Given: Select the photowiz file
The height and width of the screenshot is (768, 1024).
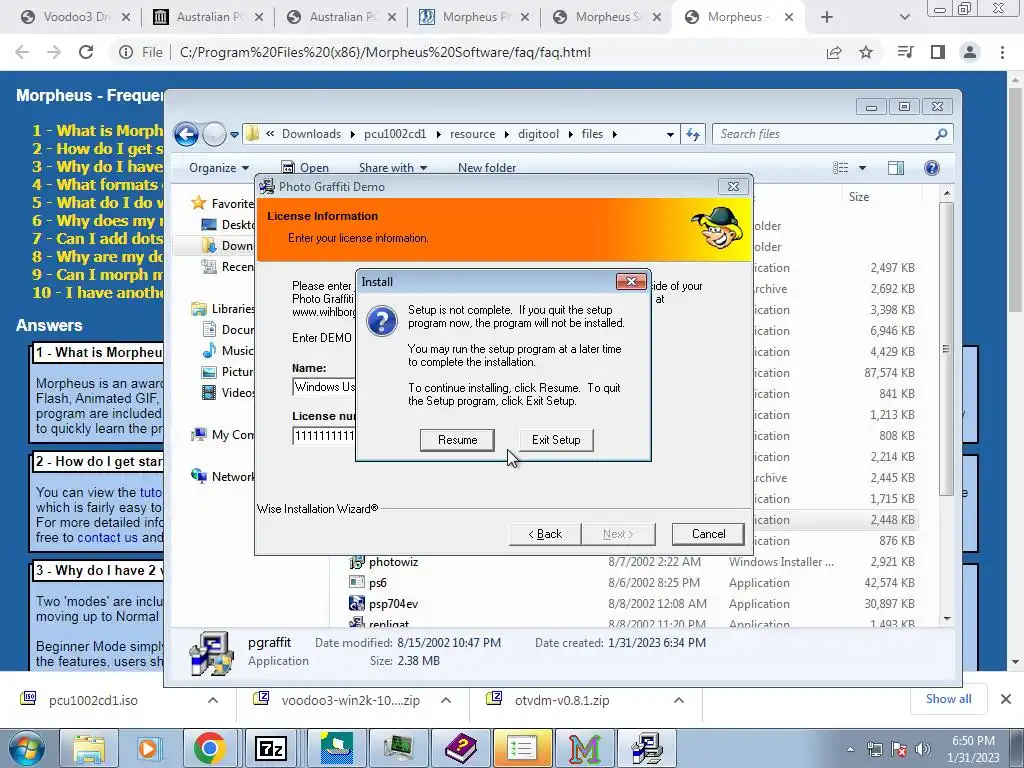Looking at the screenshot, I should coord(393,562).
